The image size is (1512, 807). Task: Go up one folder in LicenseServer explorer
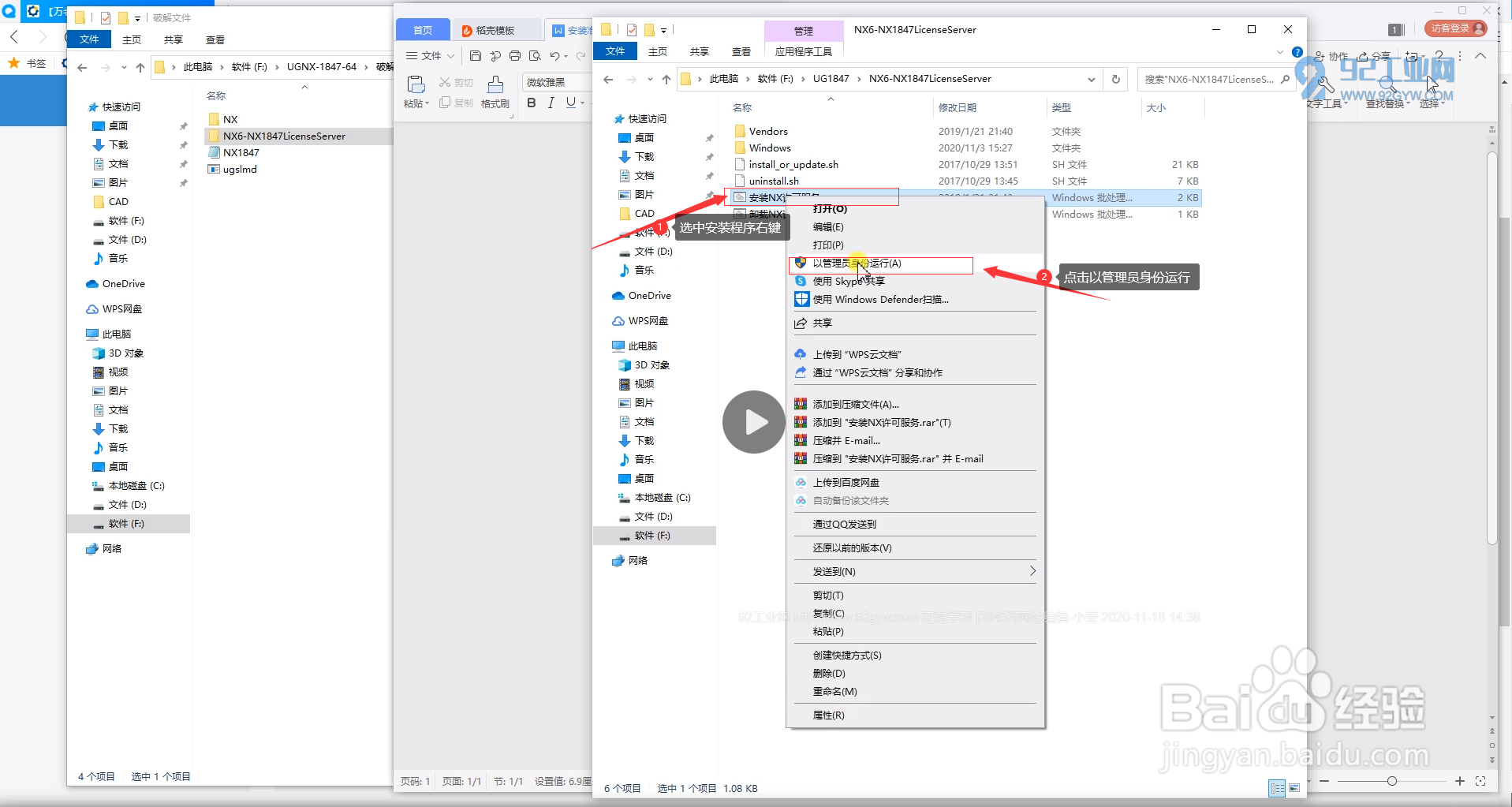(666, 79)
